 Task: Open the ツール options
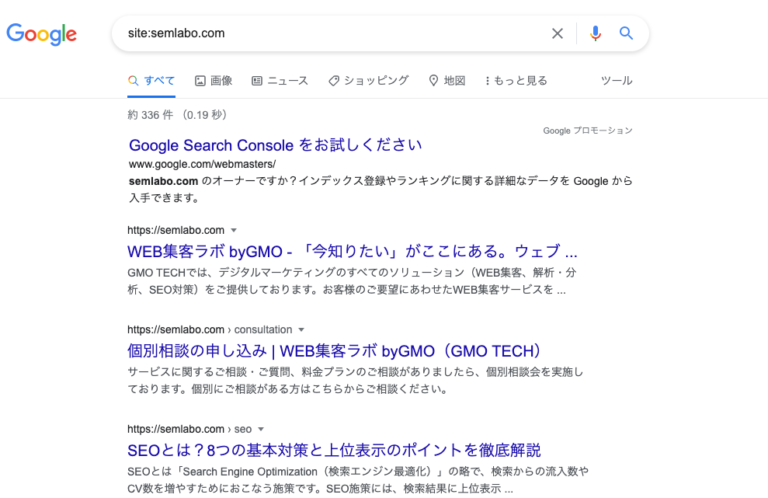click(x=617, y=81)
